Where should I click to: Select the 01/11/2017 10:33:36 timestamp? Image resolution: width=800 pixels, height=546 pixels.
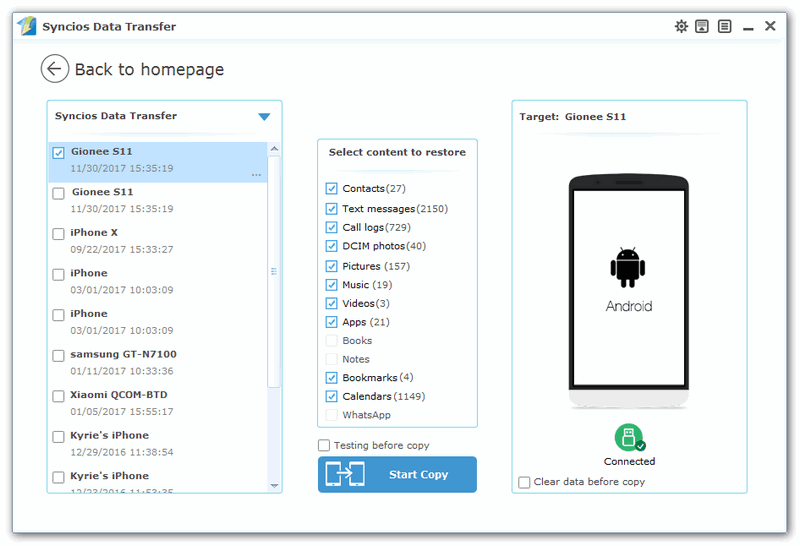point(122,371)
